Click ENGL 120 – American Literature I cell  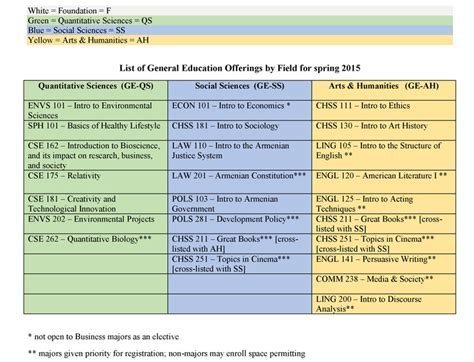click(384, 182)
